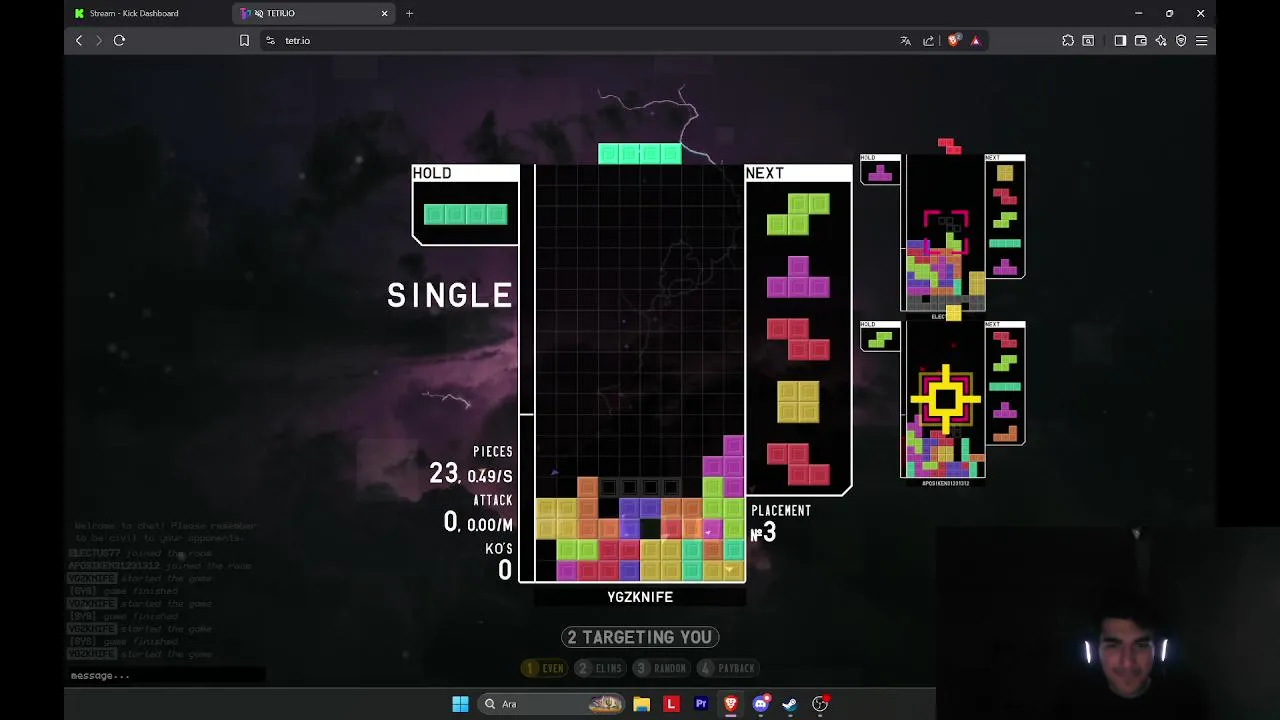1280x720 pixels.
Task: Open Brave VPN shield icon
Action: coord(1181,40)
